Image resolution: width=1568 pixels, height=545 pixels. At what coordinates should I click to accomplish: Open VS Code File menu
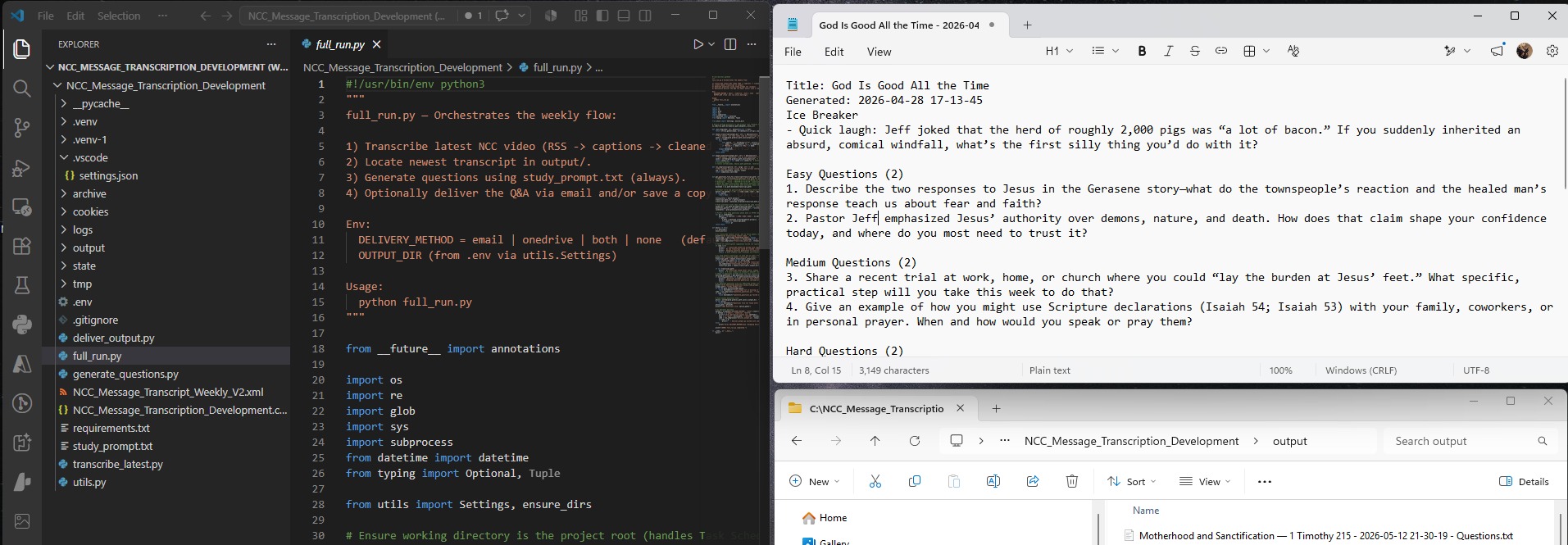pyautogui.click(x=46, y=16)
